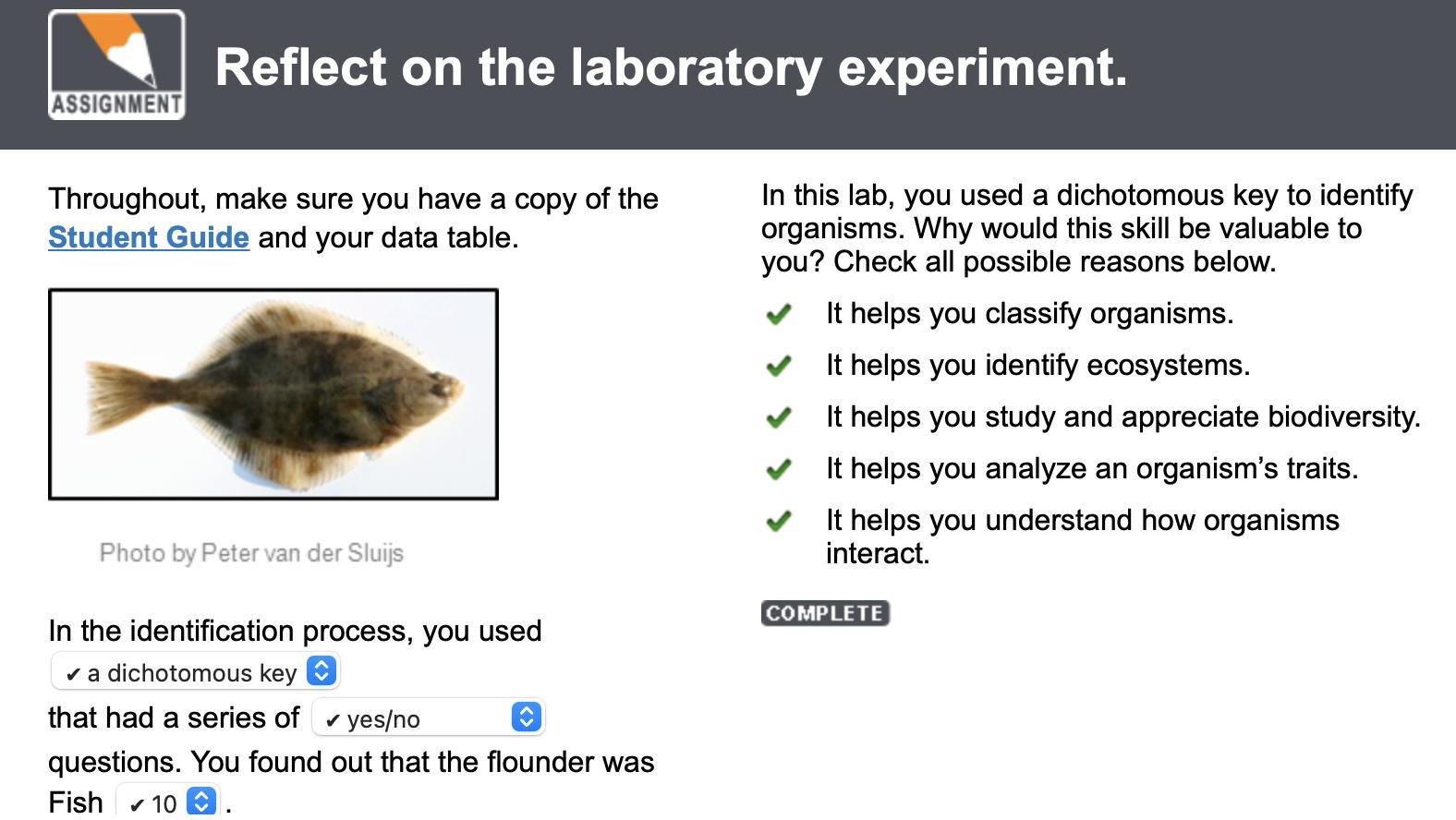Click the Assignment pencil icon

(116, 65)
